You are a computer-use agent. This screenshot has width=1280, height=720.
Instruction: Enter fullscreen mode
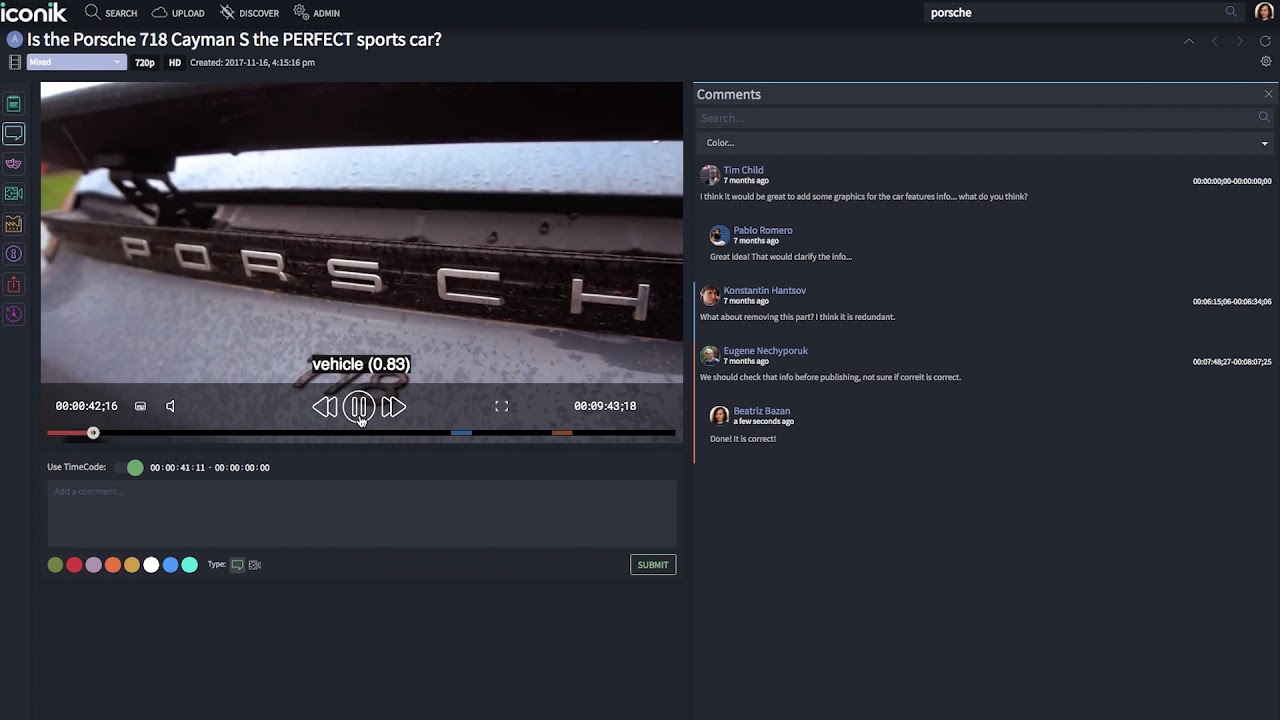tap(501, 406)
